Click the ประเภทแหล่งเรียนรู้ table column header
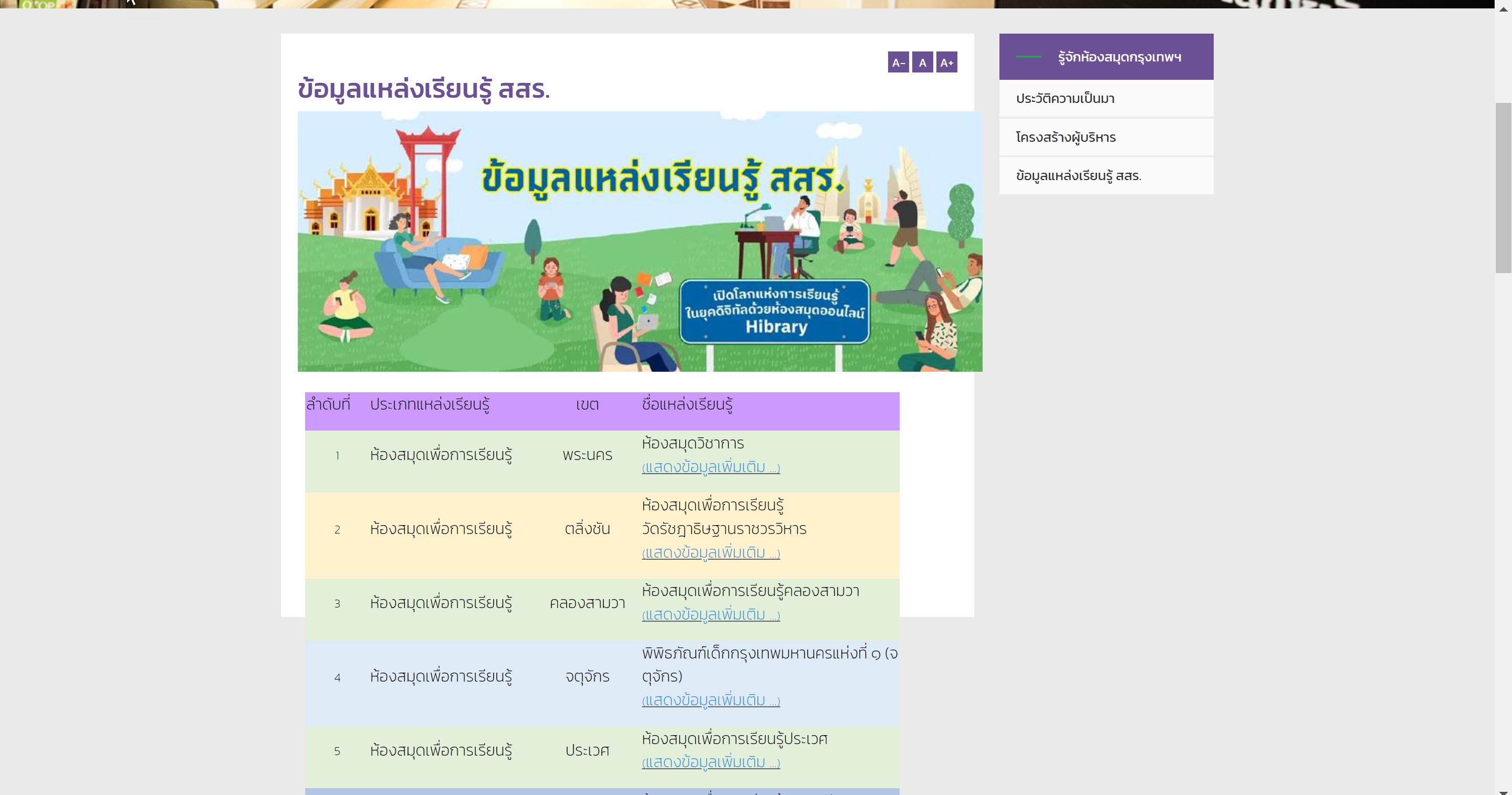This screenshot has width=1512, height=795. [x=429, y=404]
